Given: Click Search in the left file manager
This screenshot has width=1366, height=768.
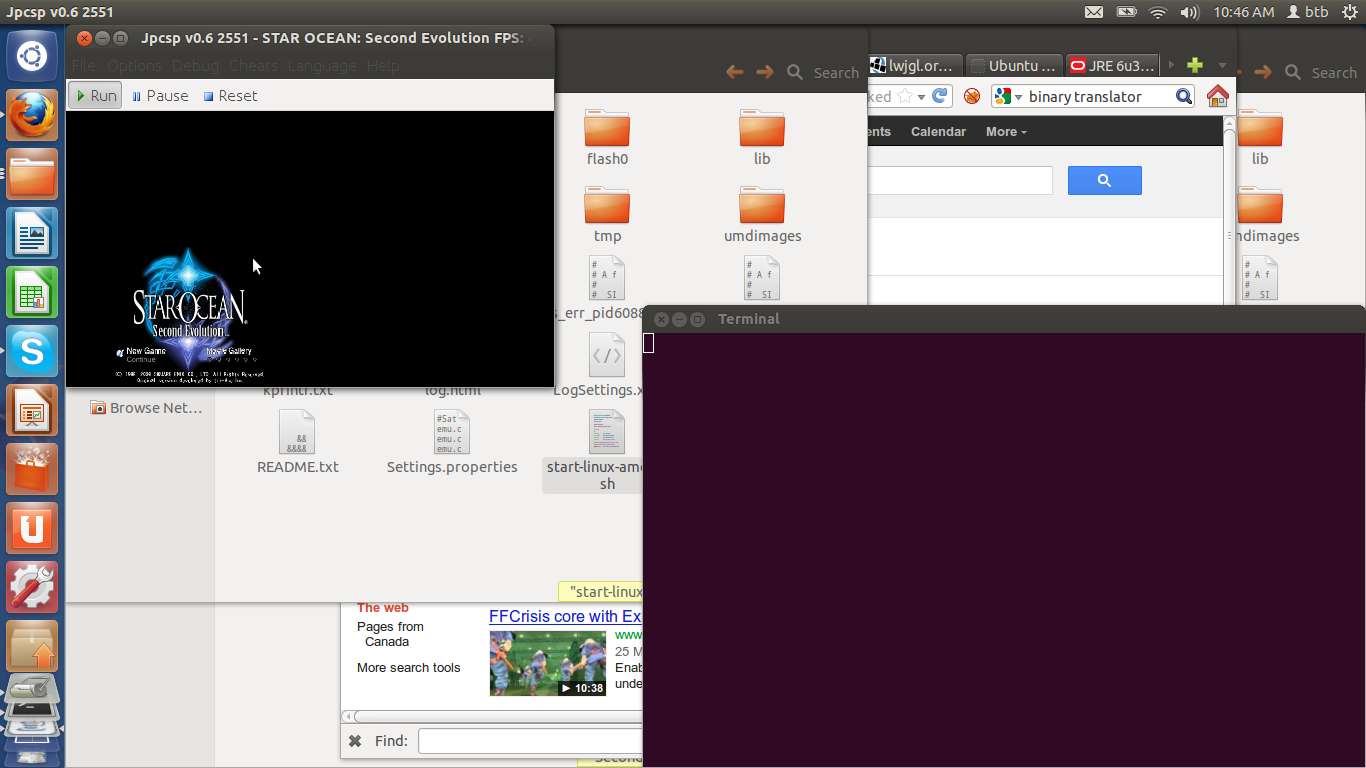Looking at the screenshot, I should pyautogui.click(x=824, y=72).
